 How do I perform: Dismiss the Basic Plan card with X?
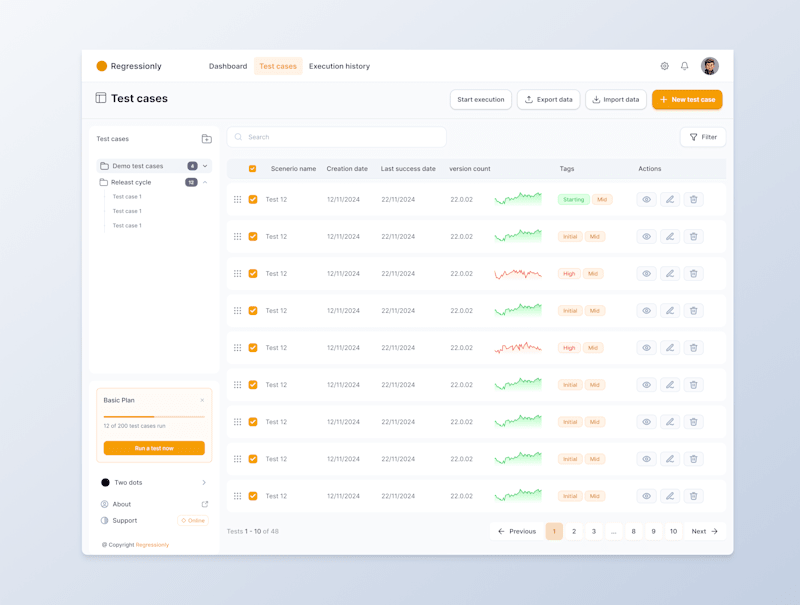click(202, 400)
